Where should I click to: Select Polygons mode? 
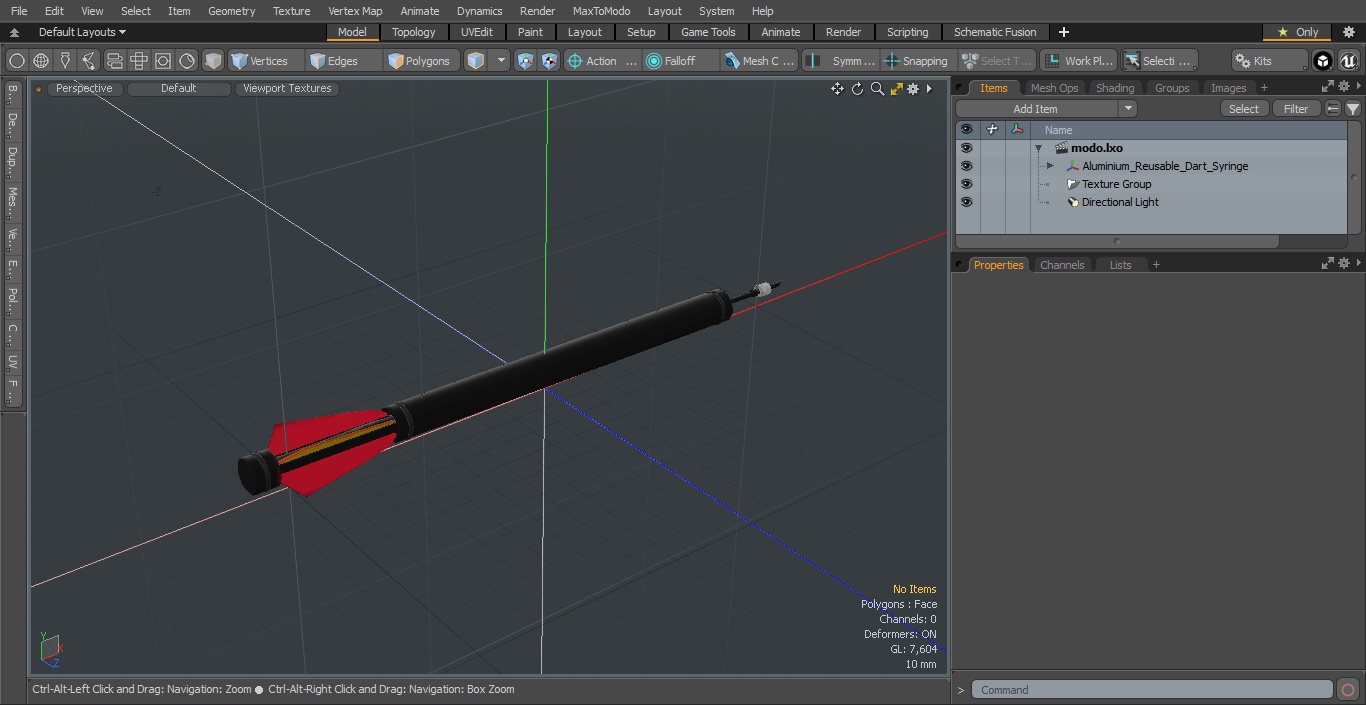pos(421,61)
